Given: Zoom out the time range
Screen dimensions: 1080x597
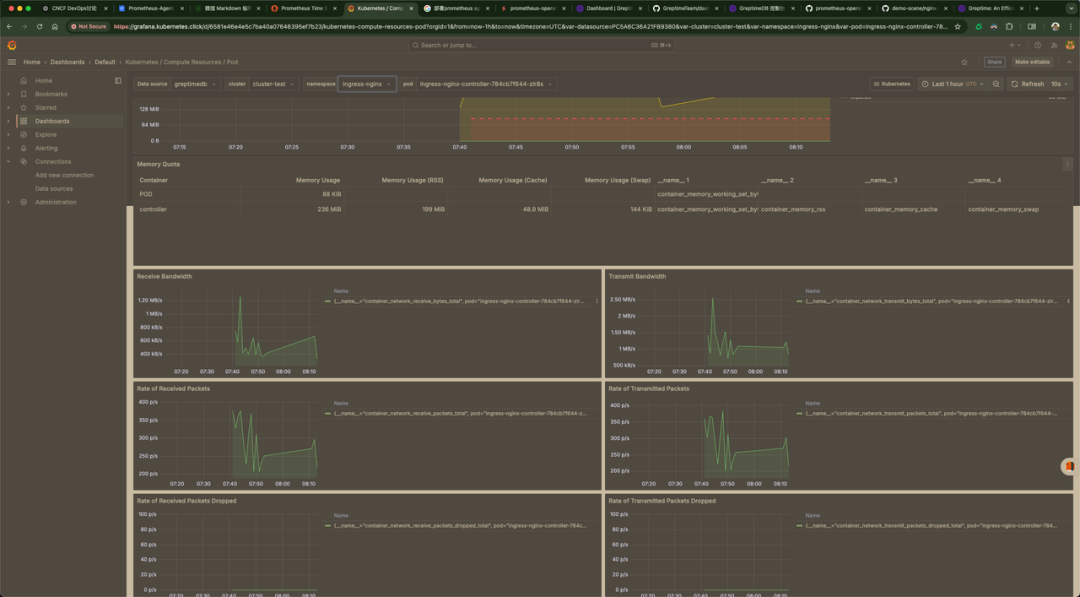Looking at the screenshot, I should pos(996,84).
